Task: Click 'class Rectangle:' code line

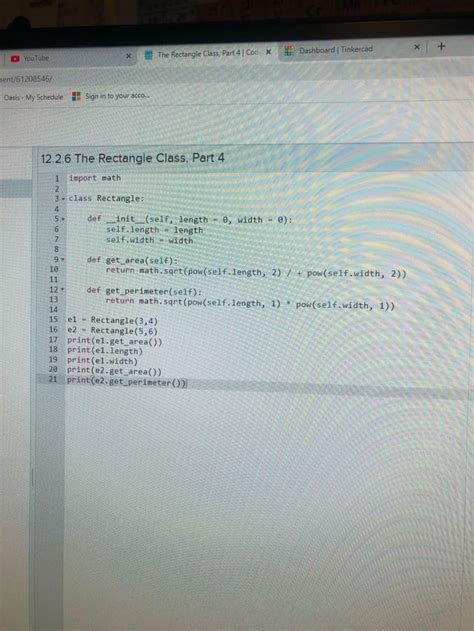Action: [106, 198]
